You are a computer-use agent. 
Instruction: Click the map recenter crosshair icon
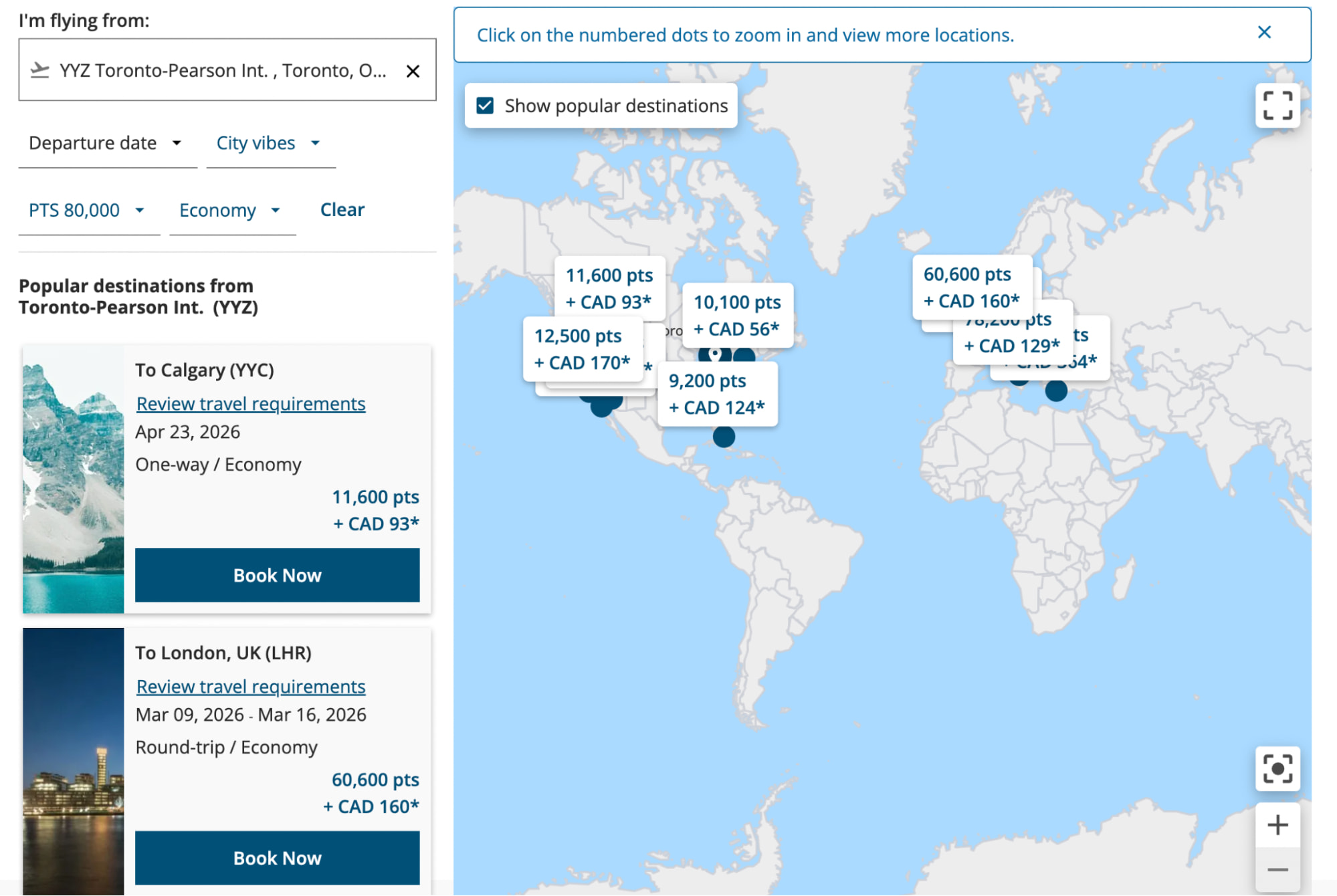pyautogui.click(x=1278, y=769)
